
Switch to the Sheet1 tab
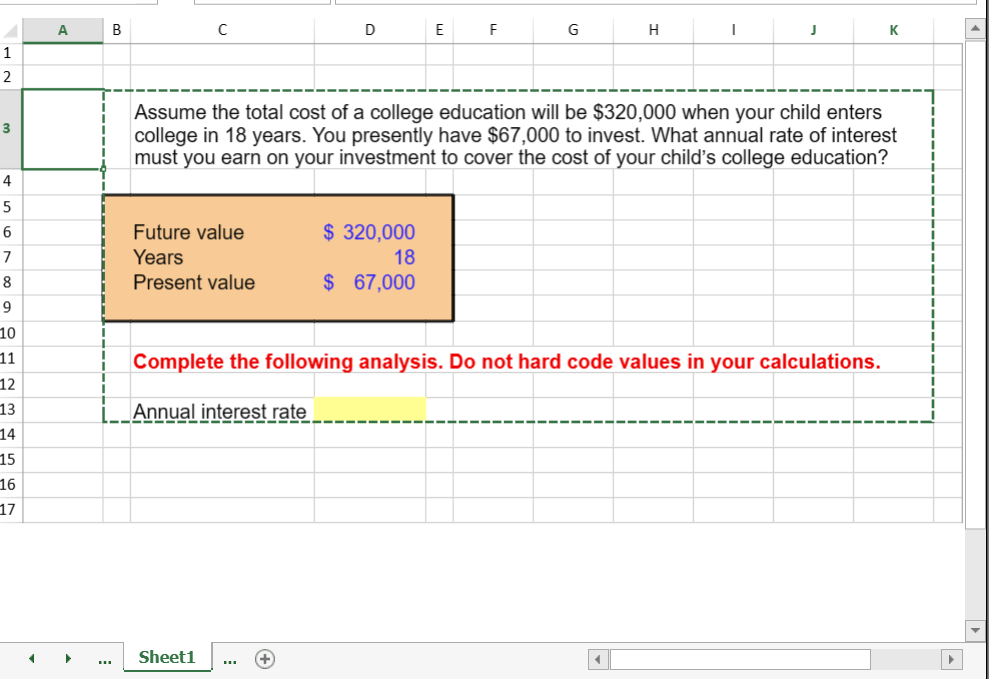coord(166,657)
